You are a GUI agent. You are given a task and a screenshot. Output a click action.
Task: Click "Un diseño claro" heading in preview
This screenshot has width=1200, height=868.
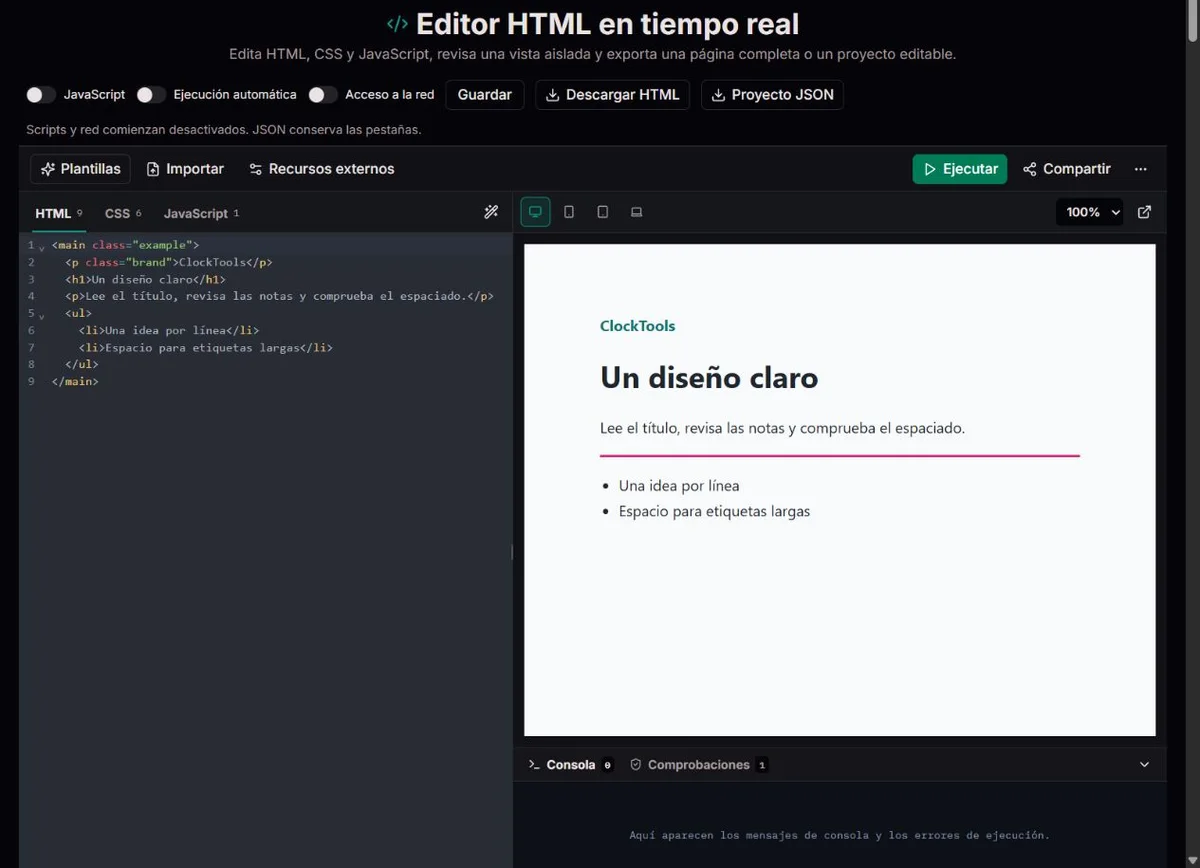click(x=709, y=377)
